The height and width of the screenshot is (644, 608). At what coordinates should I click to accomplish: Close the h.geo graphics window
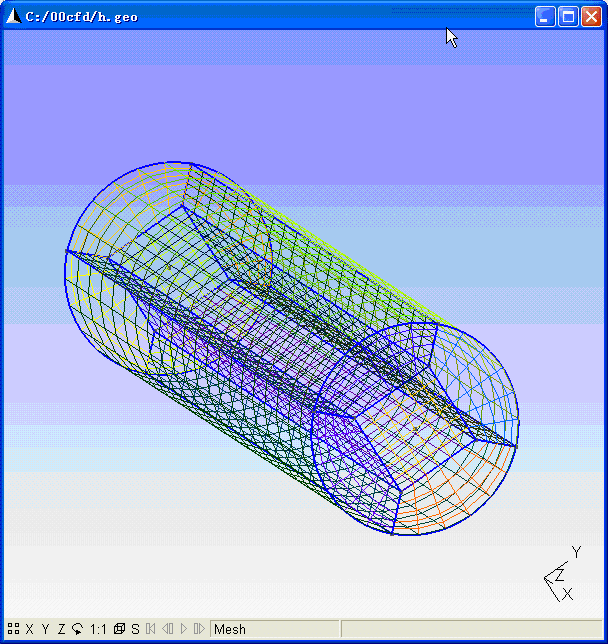tap(591, 16)
